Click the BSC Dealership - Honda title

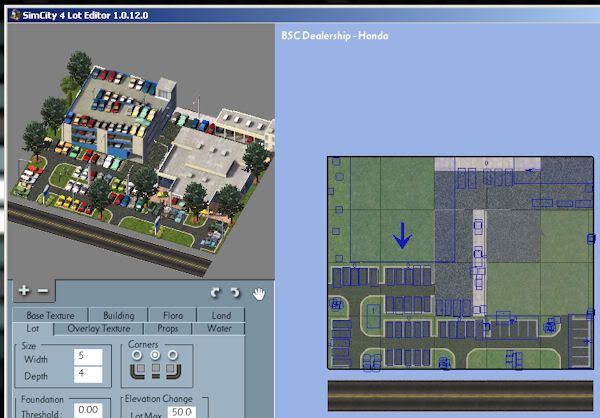pyautogui.click(x=335, y=36)
